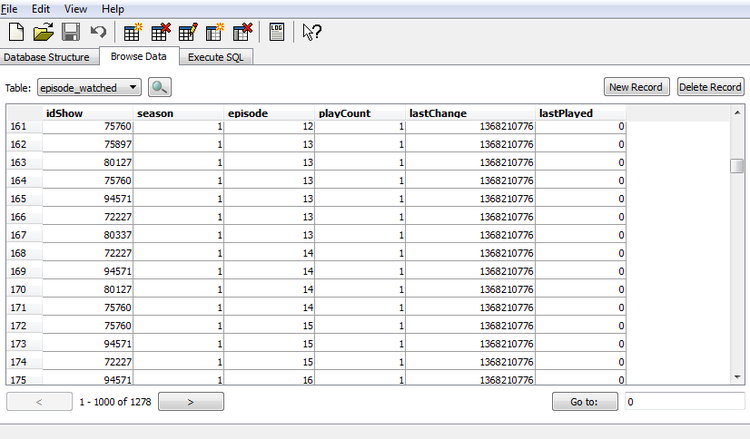Open a database with the folder icon
This screenshot has width=750, height=439.
coord(44,32)
